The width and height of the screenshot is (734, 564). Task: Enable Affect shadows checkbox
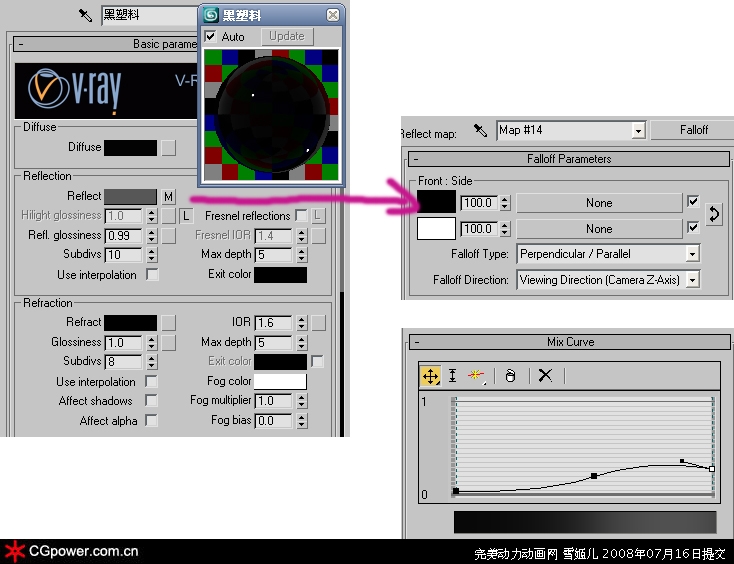151,401
